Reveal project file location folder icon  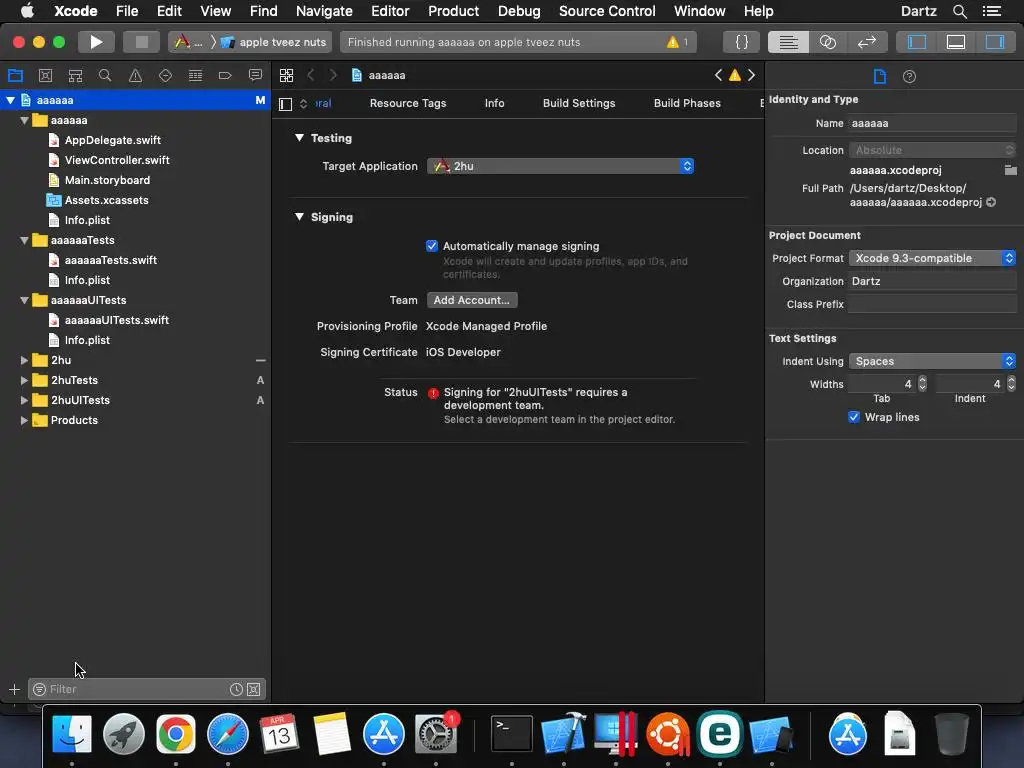(x=1010, y=170)
